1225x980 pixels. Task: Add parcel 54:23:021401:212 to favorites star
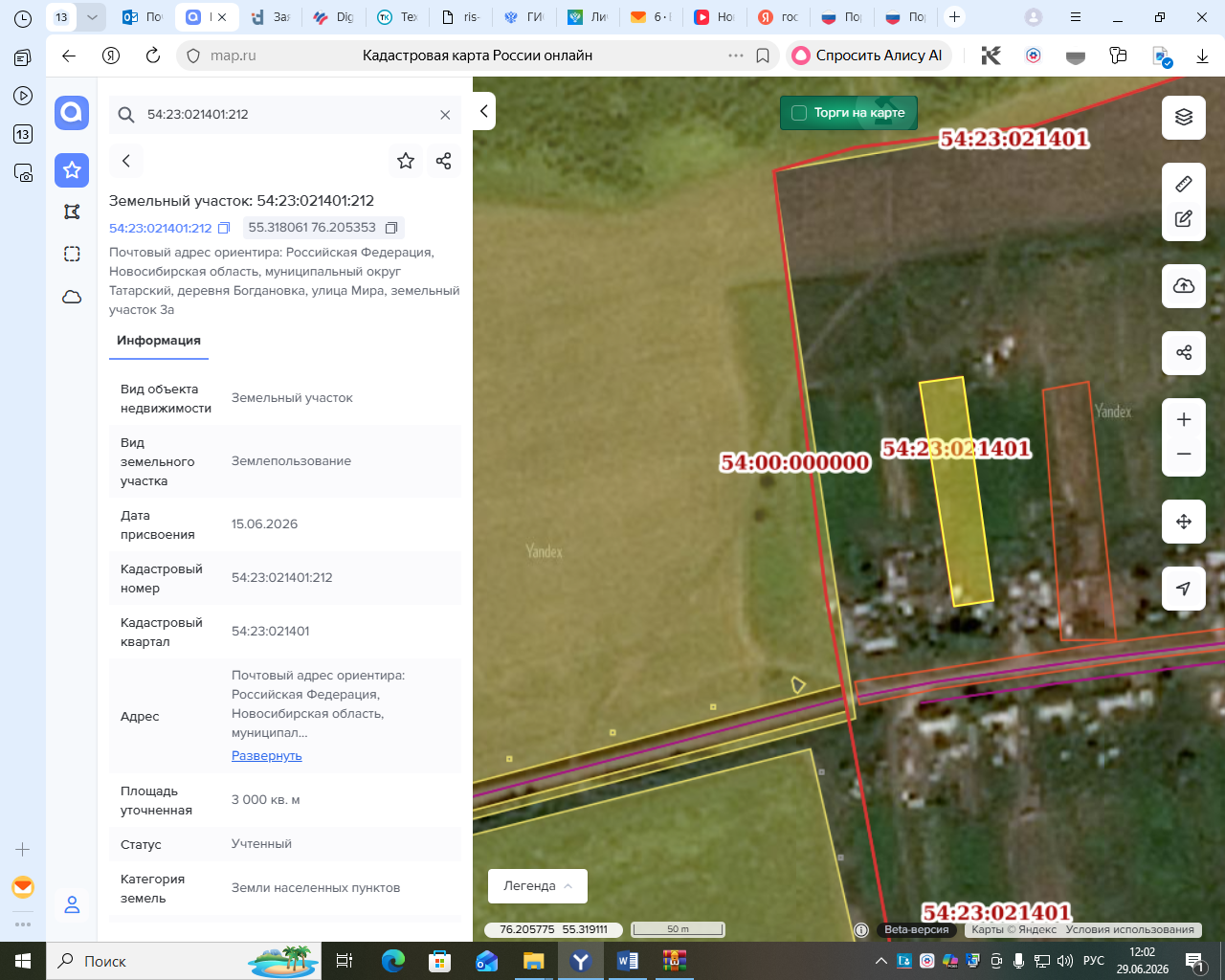(x=406, y=161)
